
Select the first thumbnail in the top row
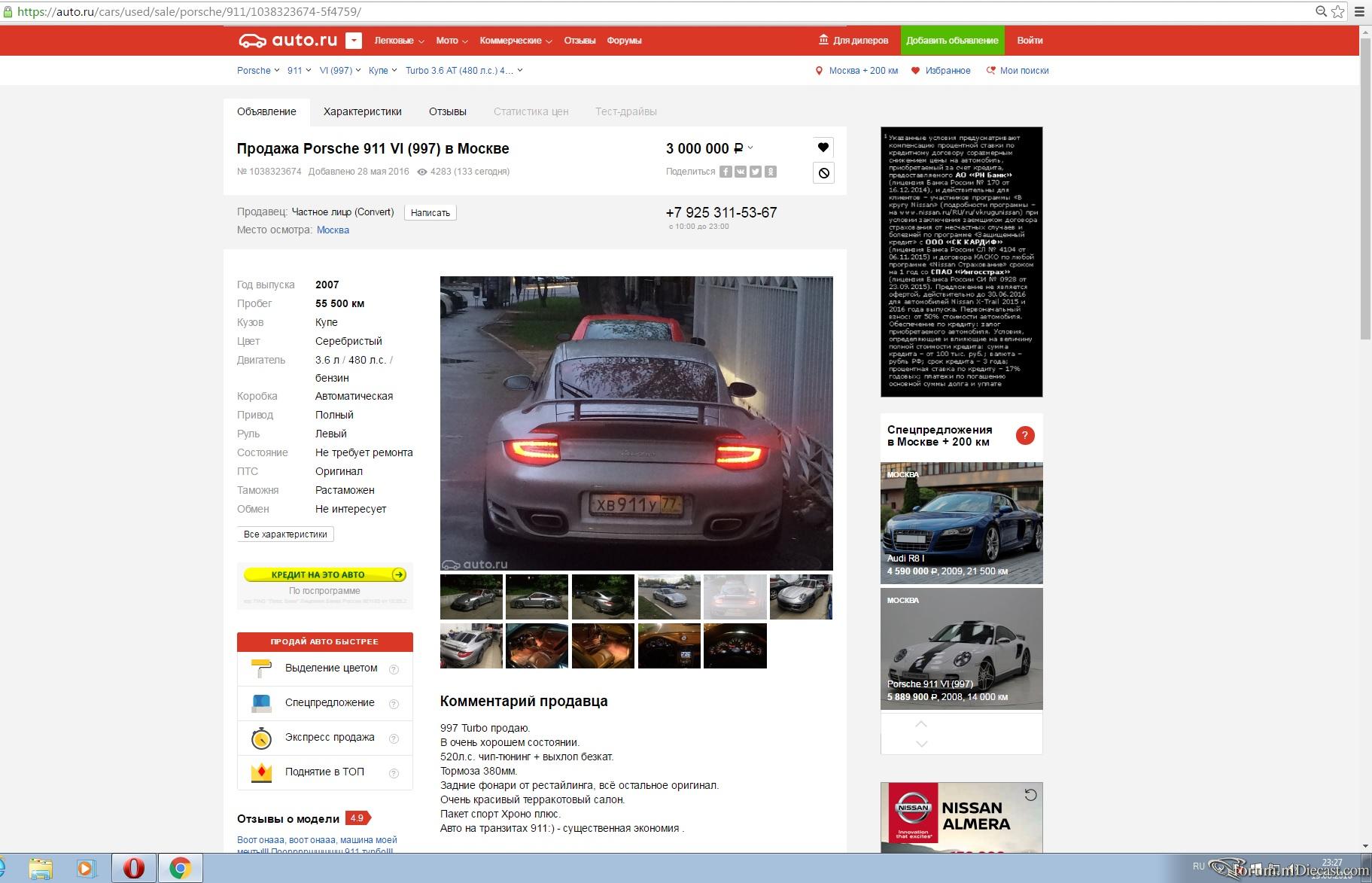click(x=471, y=597)
